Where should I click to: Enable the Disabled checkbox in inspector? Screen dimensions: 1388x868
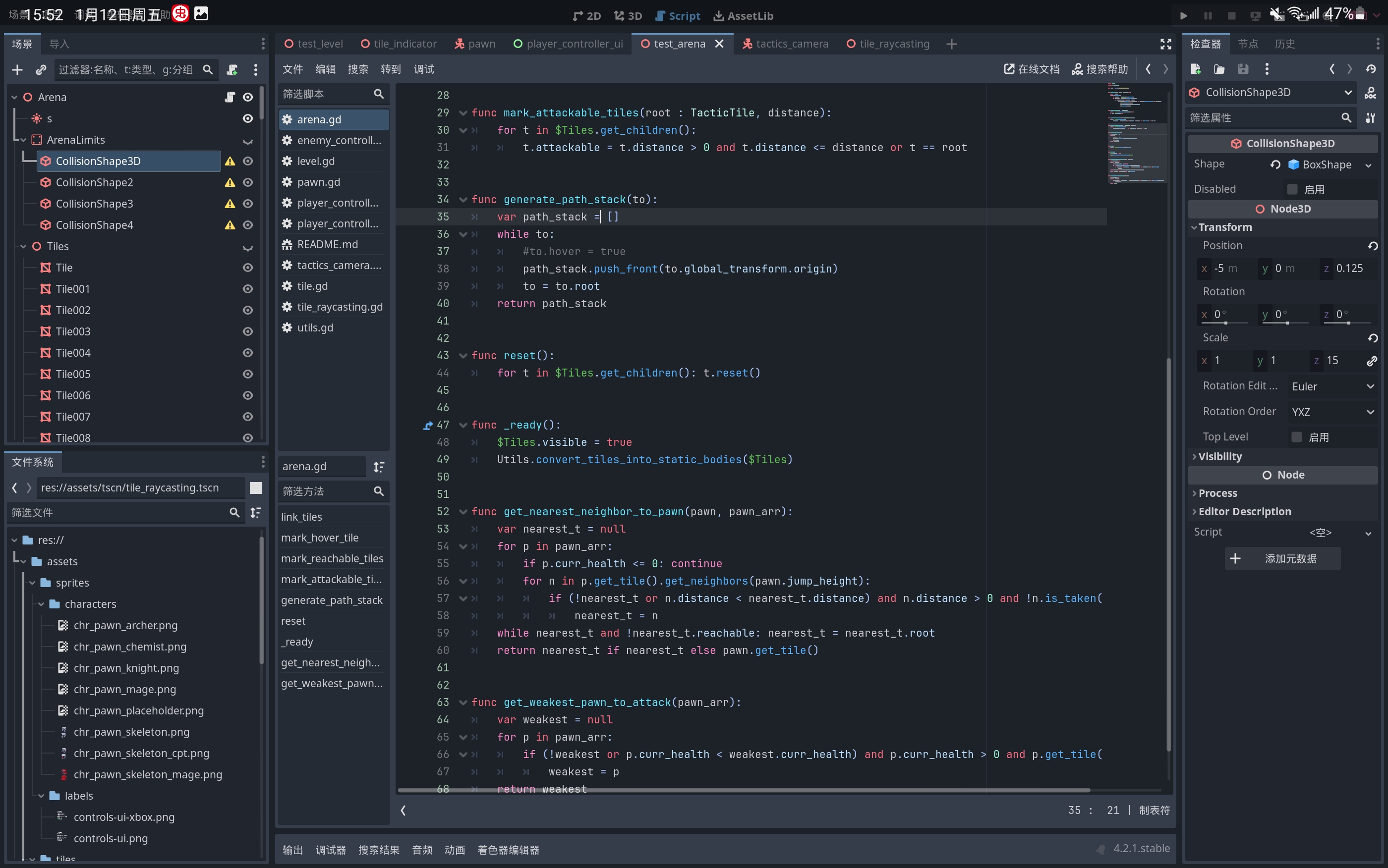click(x=1292, y=189)
